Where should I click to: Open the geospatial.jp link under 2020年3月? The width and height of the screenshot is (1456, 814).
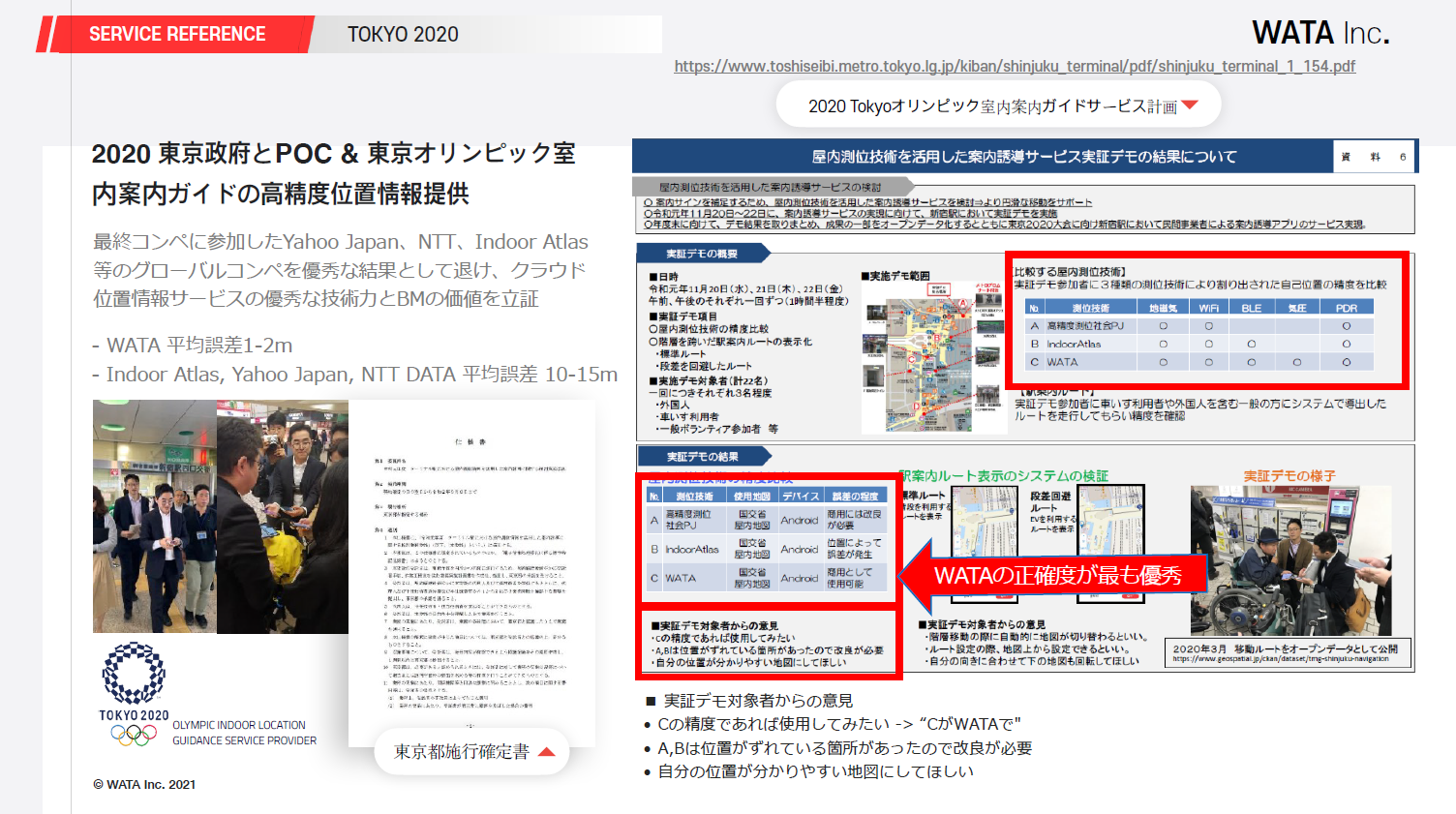pyautogui.click(x=1280, y=659)
